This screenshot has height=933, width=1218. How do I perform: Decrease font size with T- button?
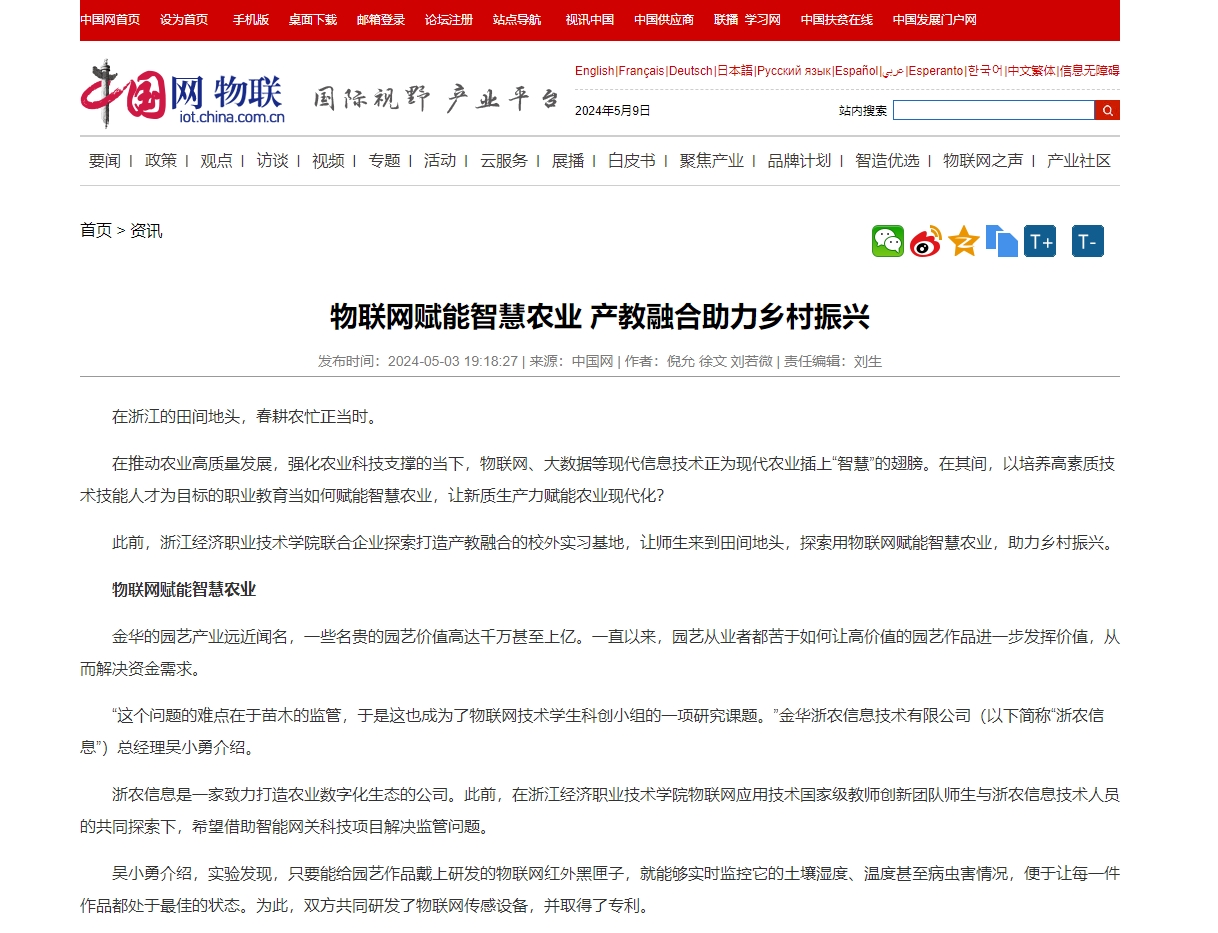coord(1088,241)
